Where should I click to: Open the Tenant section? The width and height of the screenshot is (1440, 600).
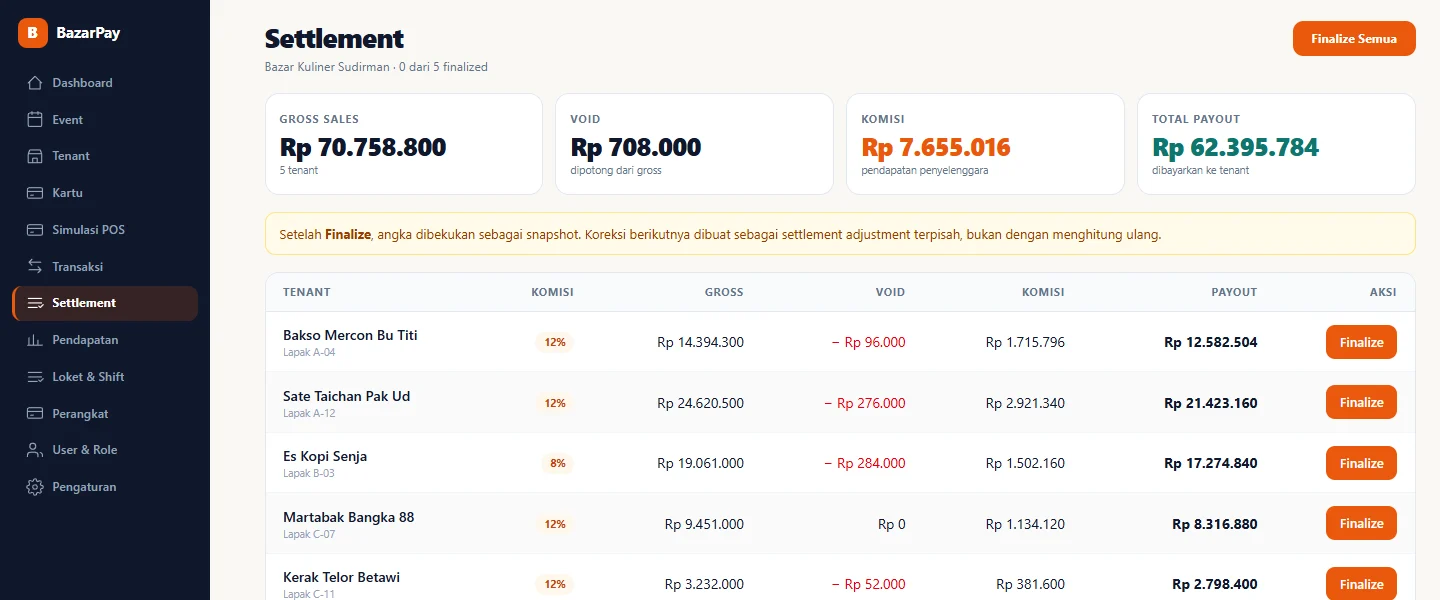pyautogui.click(x=105, y=156)
